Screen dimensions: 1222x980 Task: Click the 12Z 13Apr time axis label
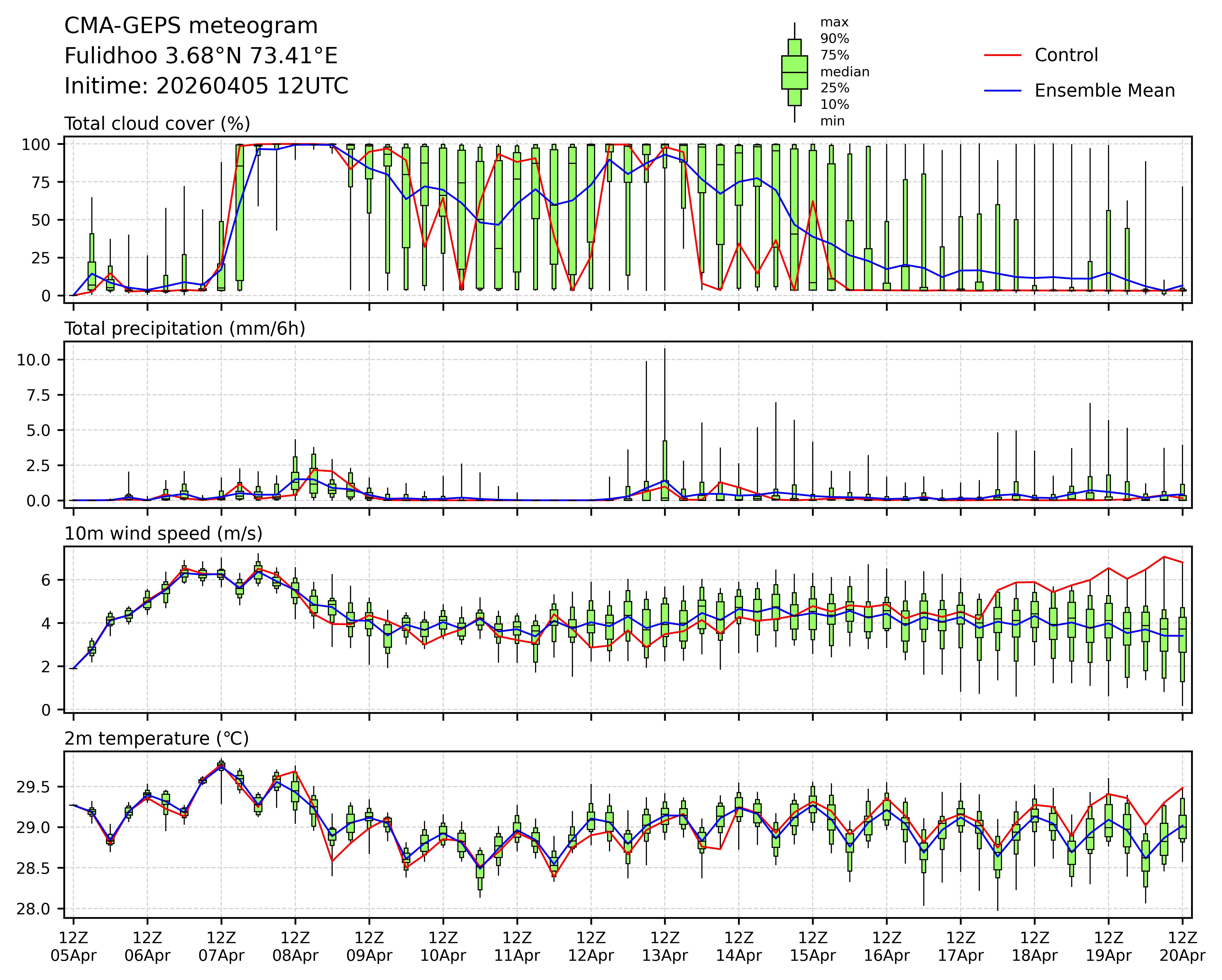click(664, 946)
